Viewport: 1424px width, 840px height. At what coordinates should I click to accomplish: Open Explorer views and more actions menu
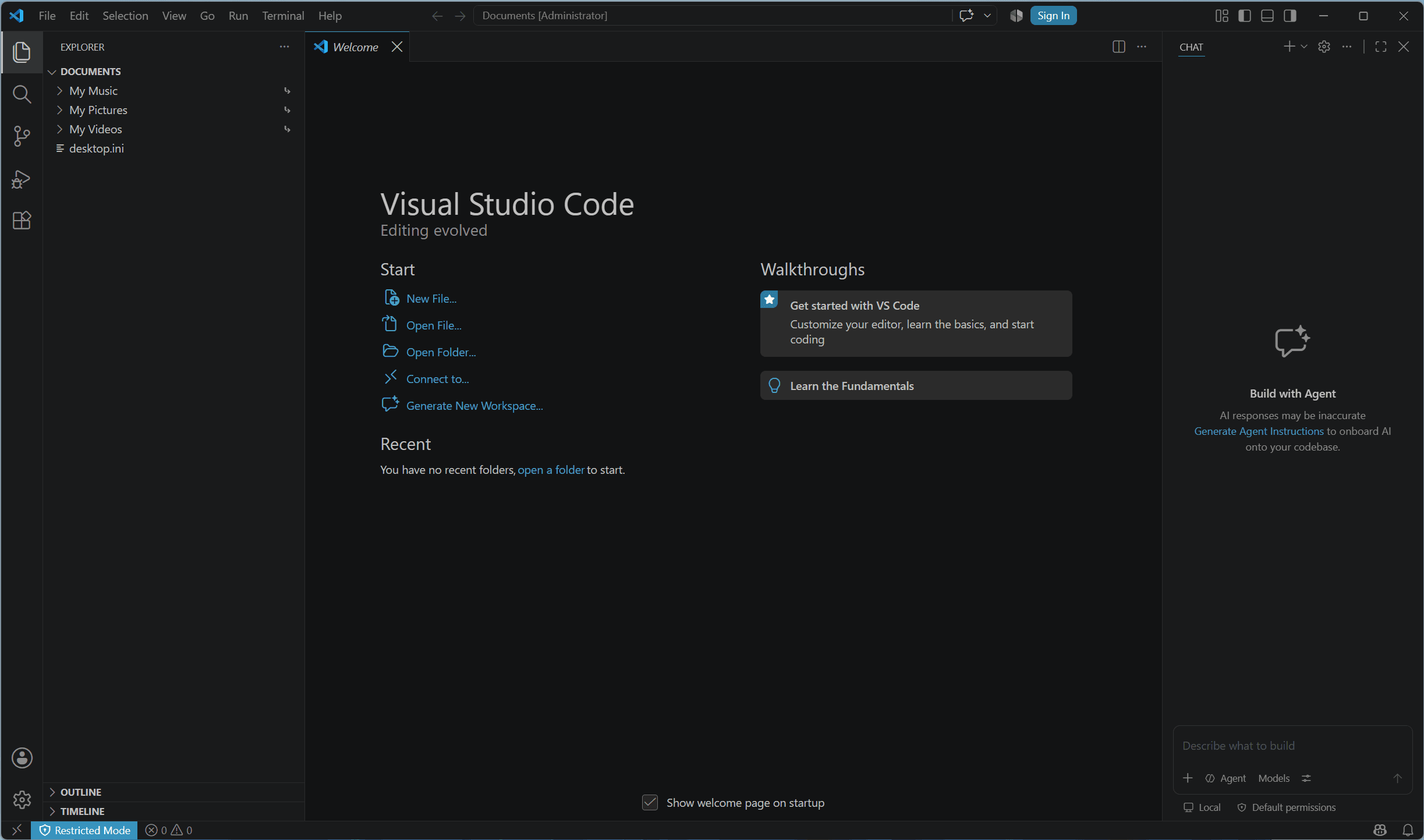click(284, 47)
